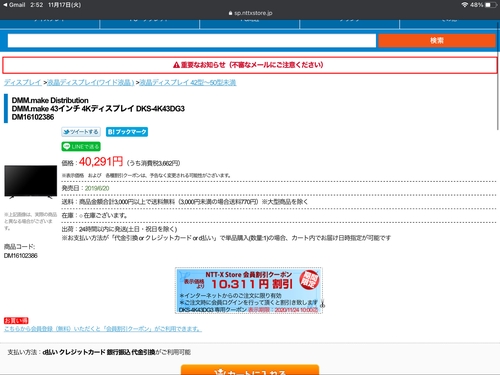Open 液晶ディスプレイ 42型~50型未満 breadcrumb link
The image size is (500, 375).
coord(188,82)
